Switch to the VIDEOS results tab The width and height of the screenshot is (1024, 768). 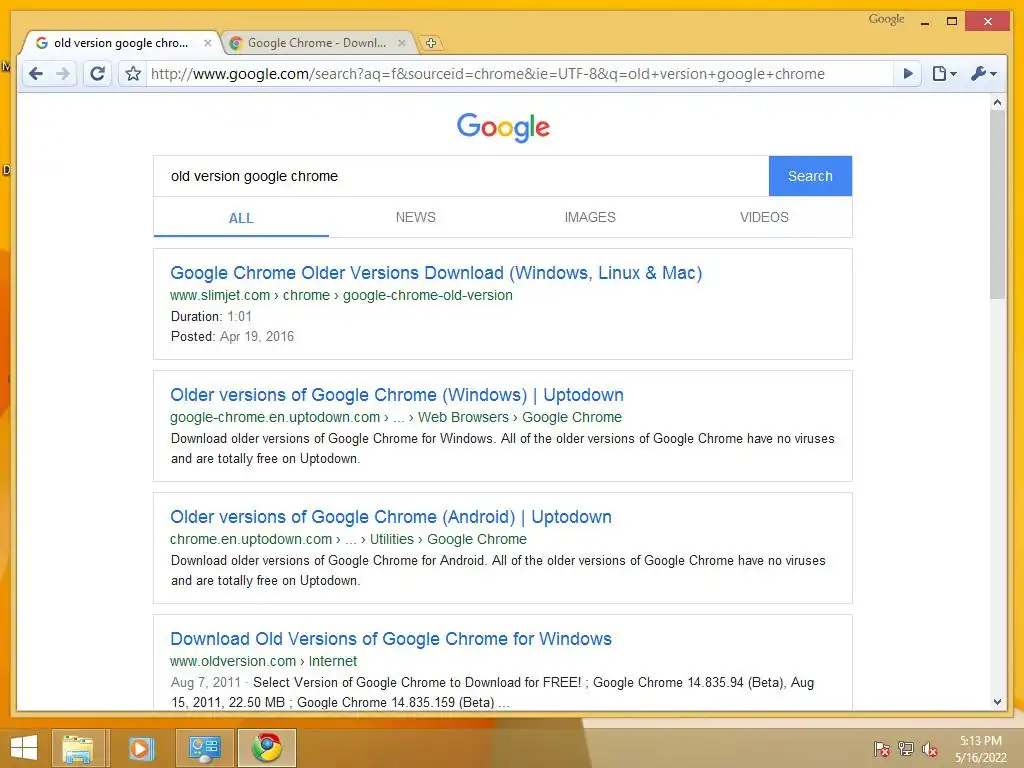click(x=764, y=217)
